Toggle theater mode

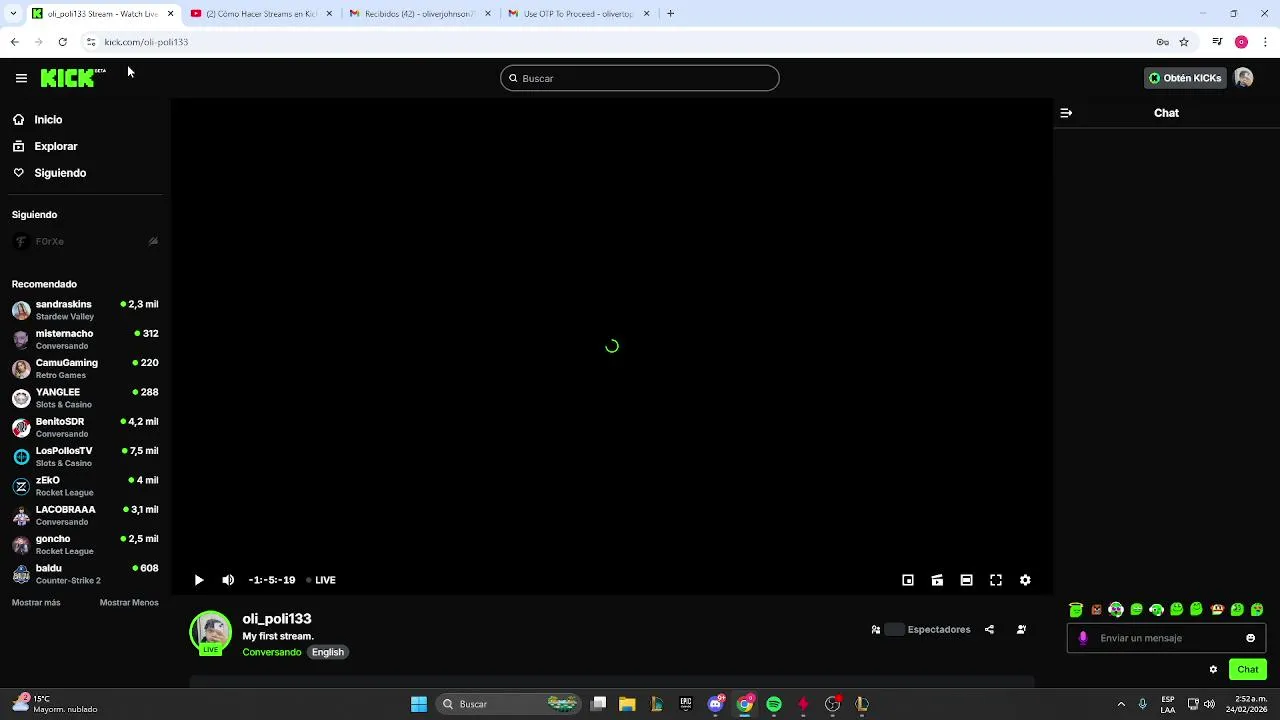pos(966,580)
